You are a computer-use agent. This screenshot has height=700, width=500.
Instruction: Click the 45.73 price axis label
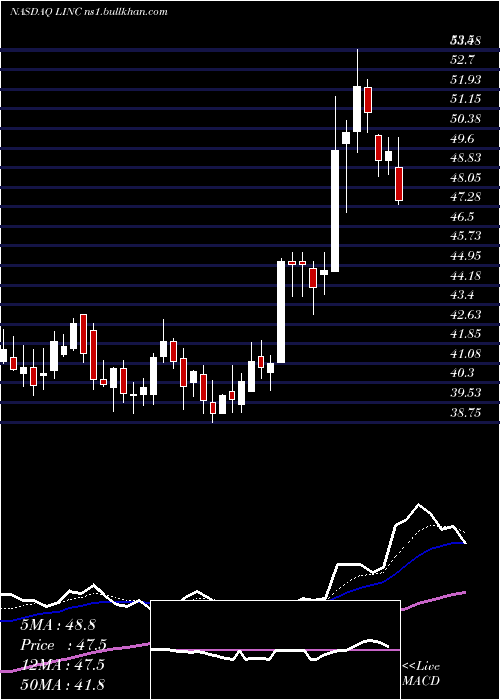point(466,236)
